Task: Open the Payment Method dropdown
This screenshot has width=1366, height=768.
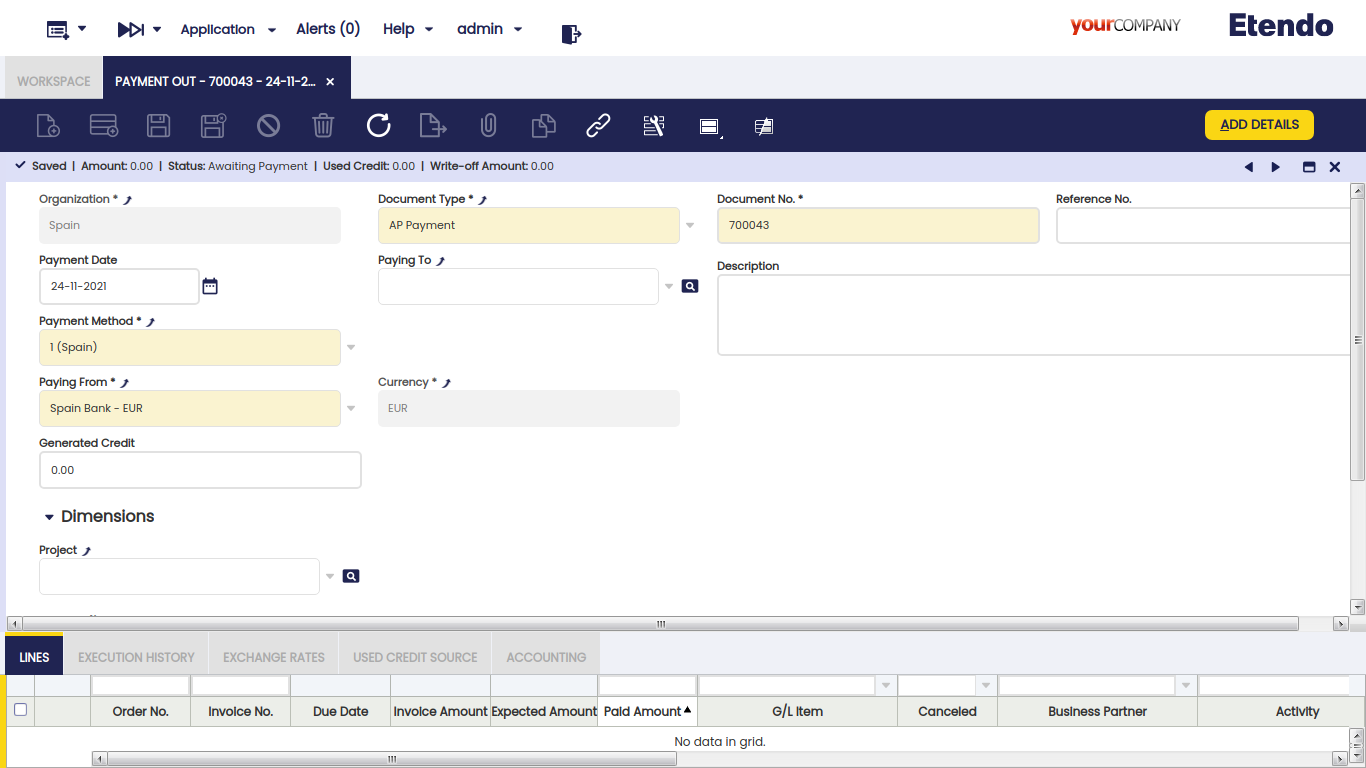Action: (x=351, y=348)
